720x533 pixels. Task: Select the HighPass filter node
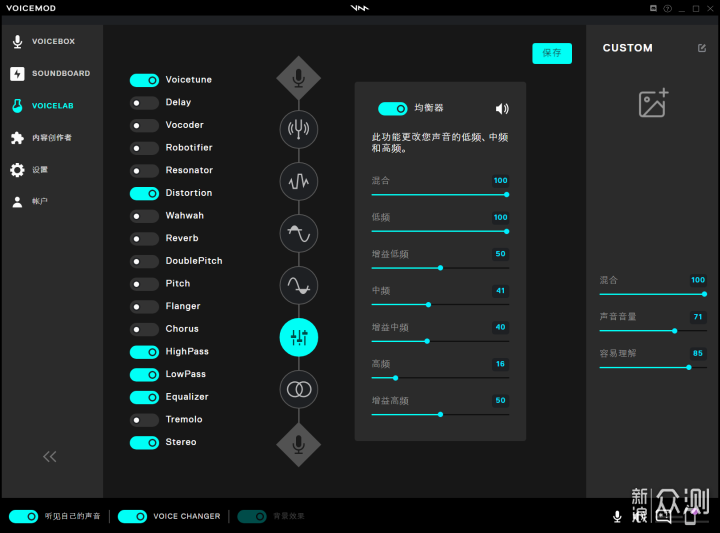pos(299,233)
